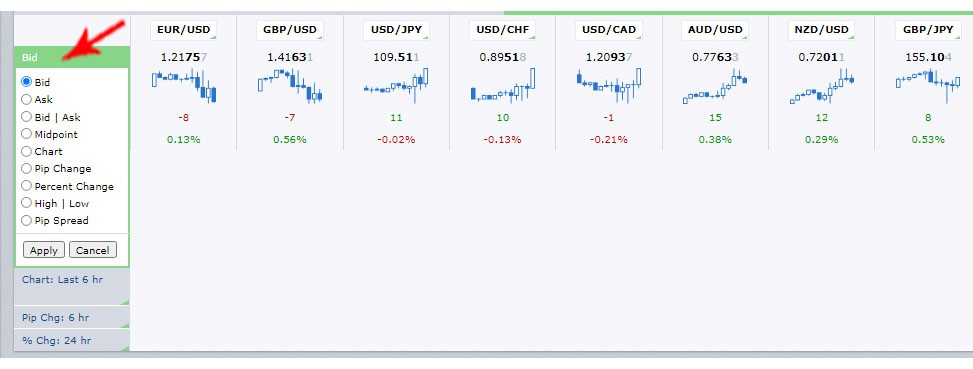Open the EUR/USD candlestick mini chart

pos(184,86)
